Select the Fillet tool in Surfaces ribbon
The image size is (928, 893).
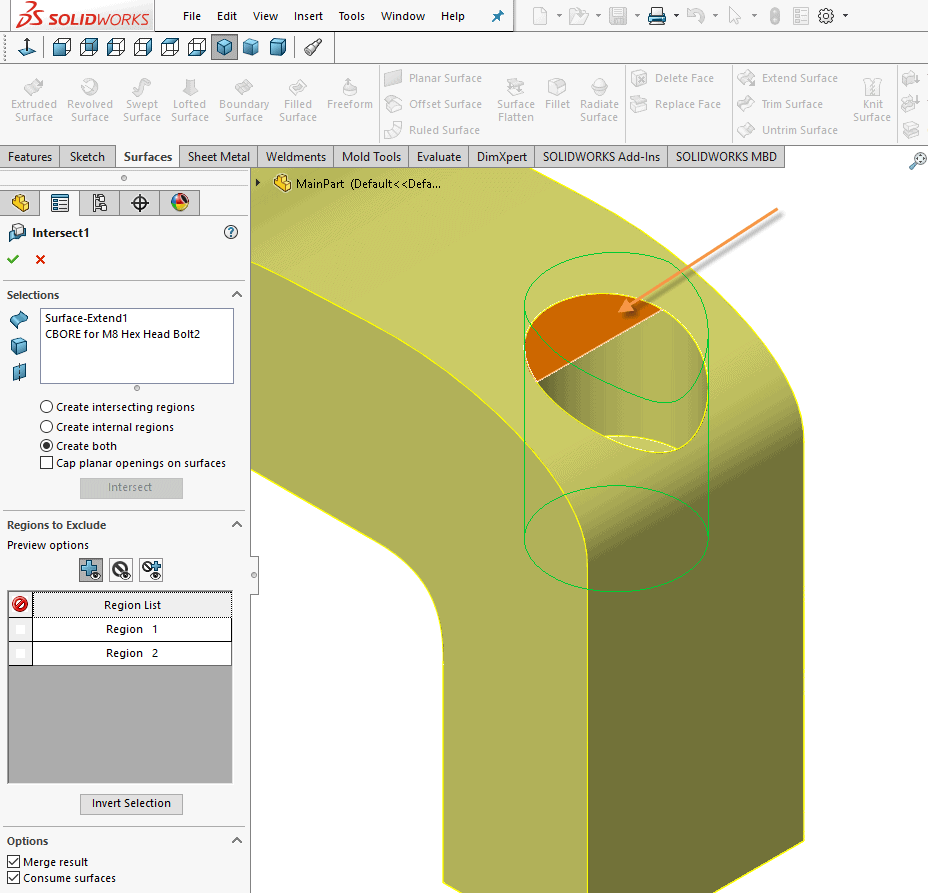(557, 94)
